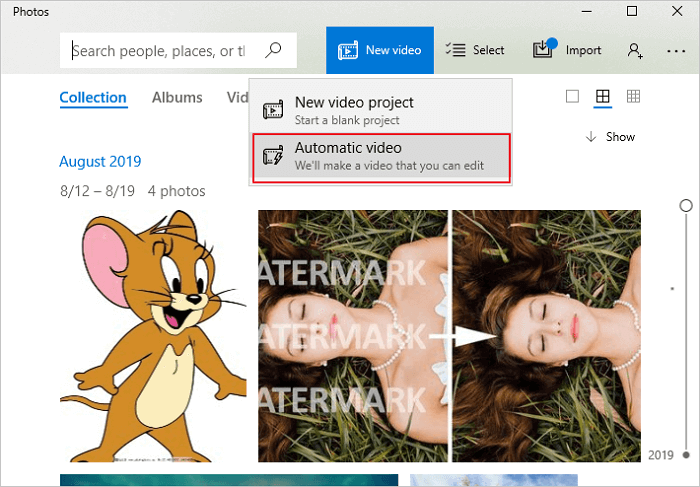
Task: Click in the search people, places box
Action: coord(160,51)
